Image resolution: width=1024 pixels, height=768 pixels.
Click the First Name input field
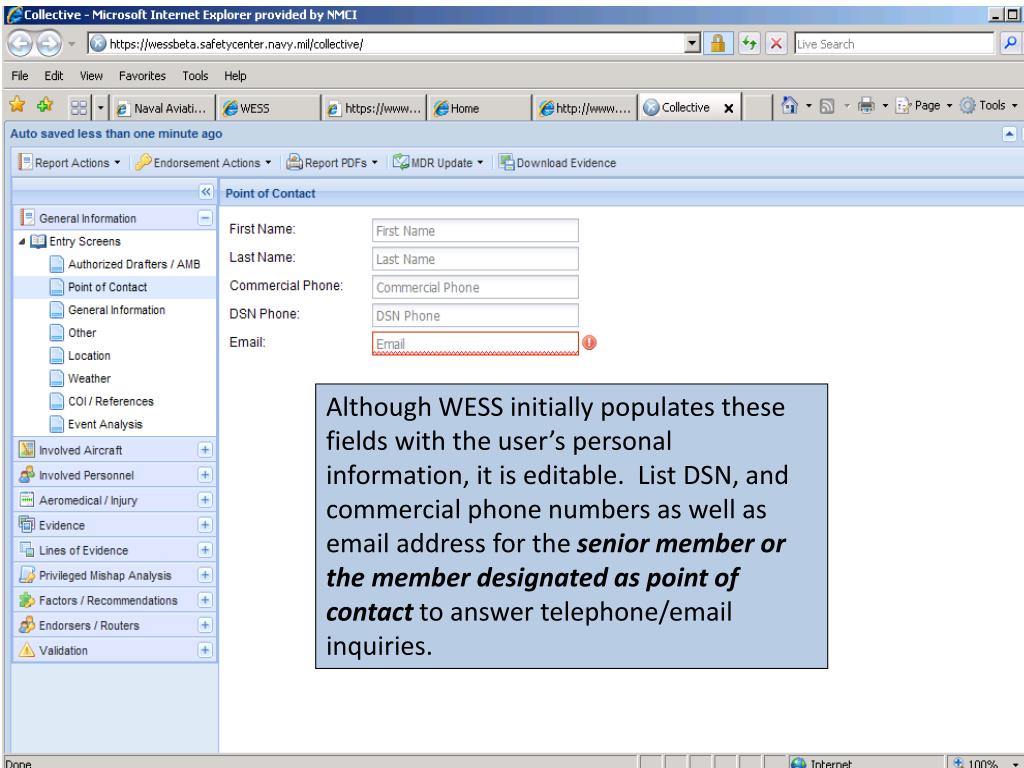click(x=475, y=231)
